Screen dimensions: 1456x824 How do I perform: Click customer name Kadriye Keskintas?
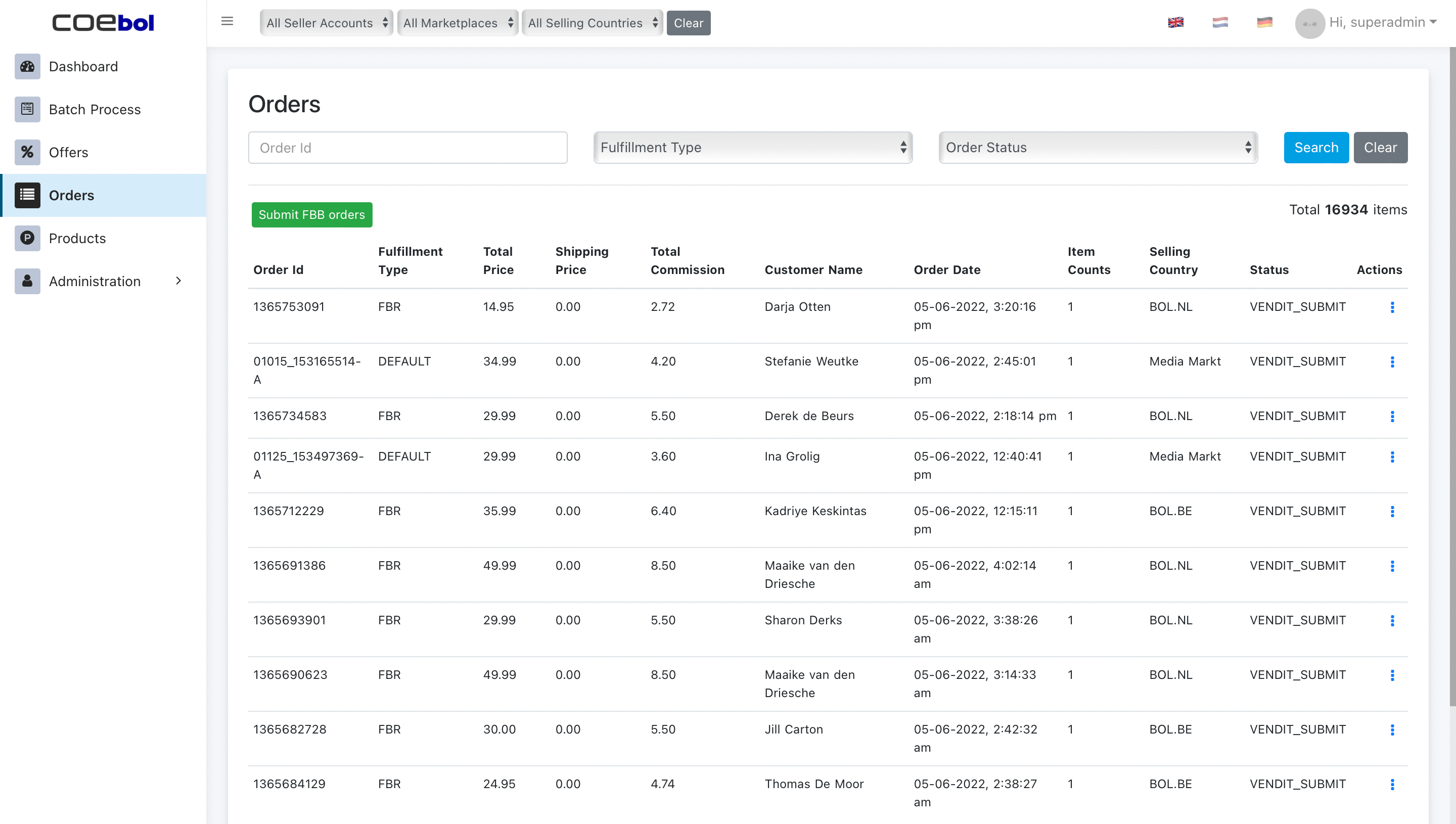coord(815,511)
